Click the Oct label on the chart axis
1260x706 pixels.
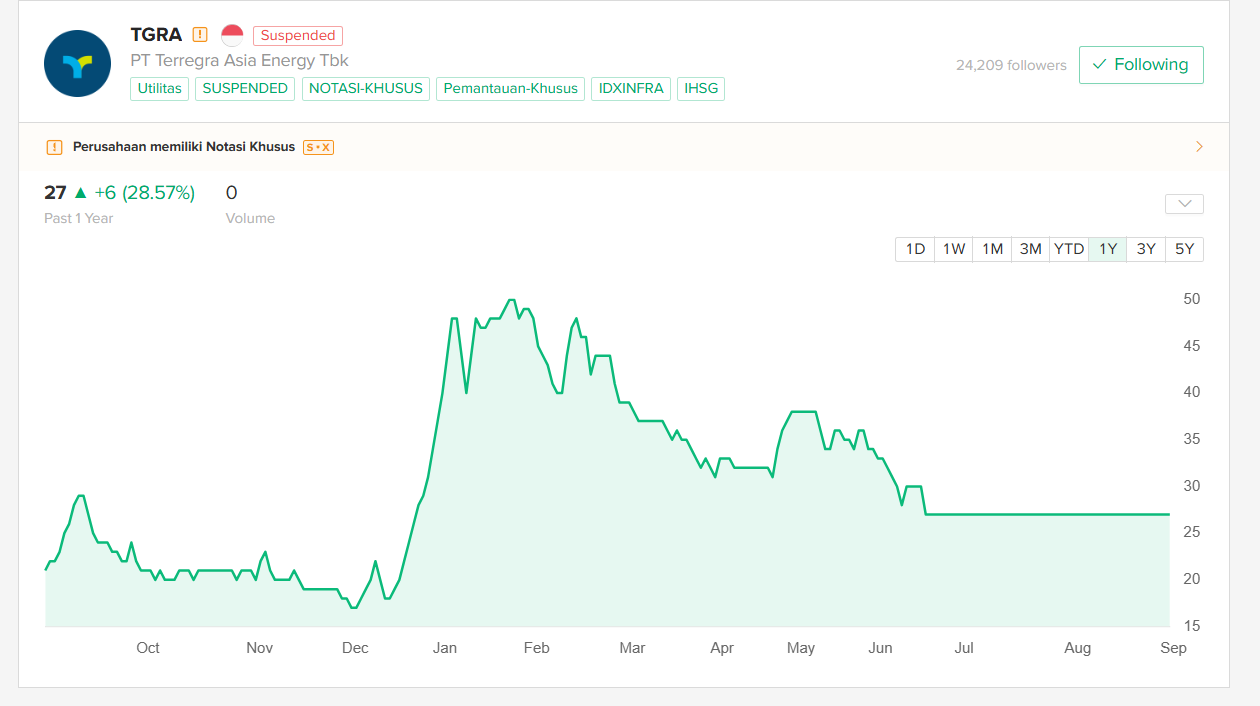[148, 648]
